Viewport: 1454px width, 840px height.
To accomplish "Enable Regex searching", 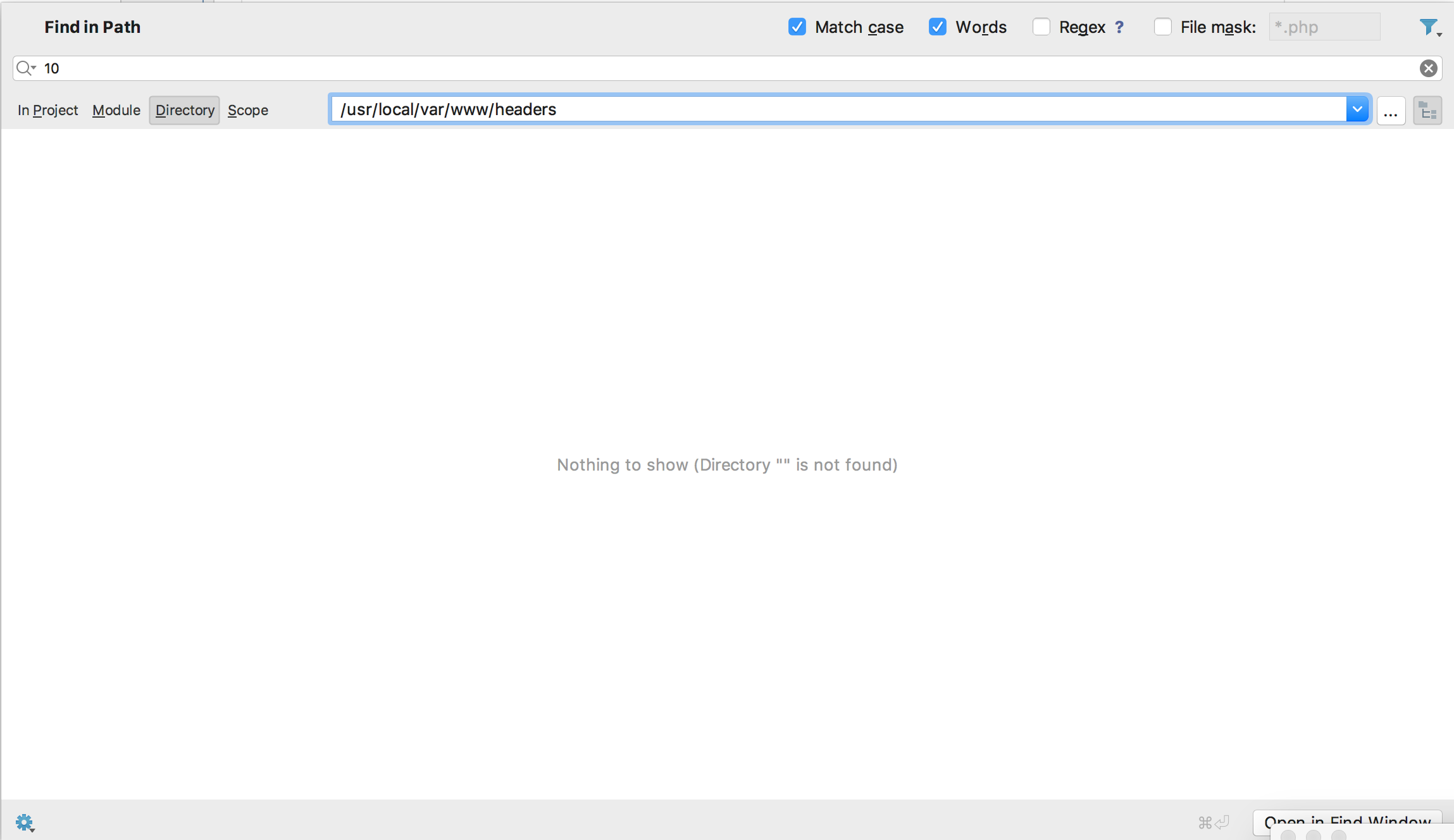I will [1042, 27].
